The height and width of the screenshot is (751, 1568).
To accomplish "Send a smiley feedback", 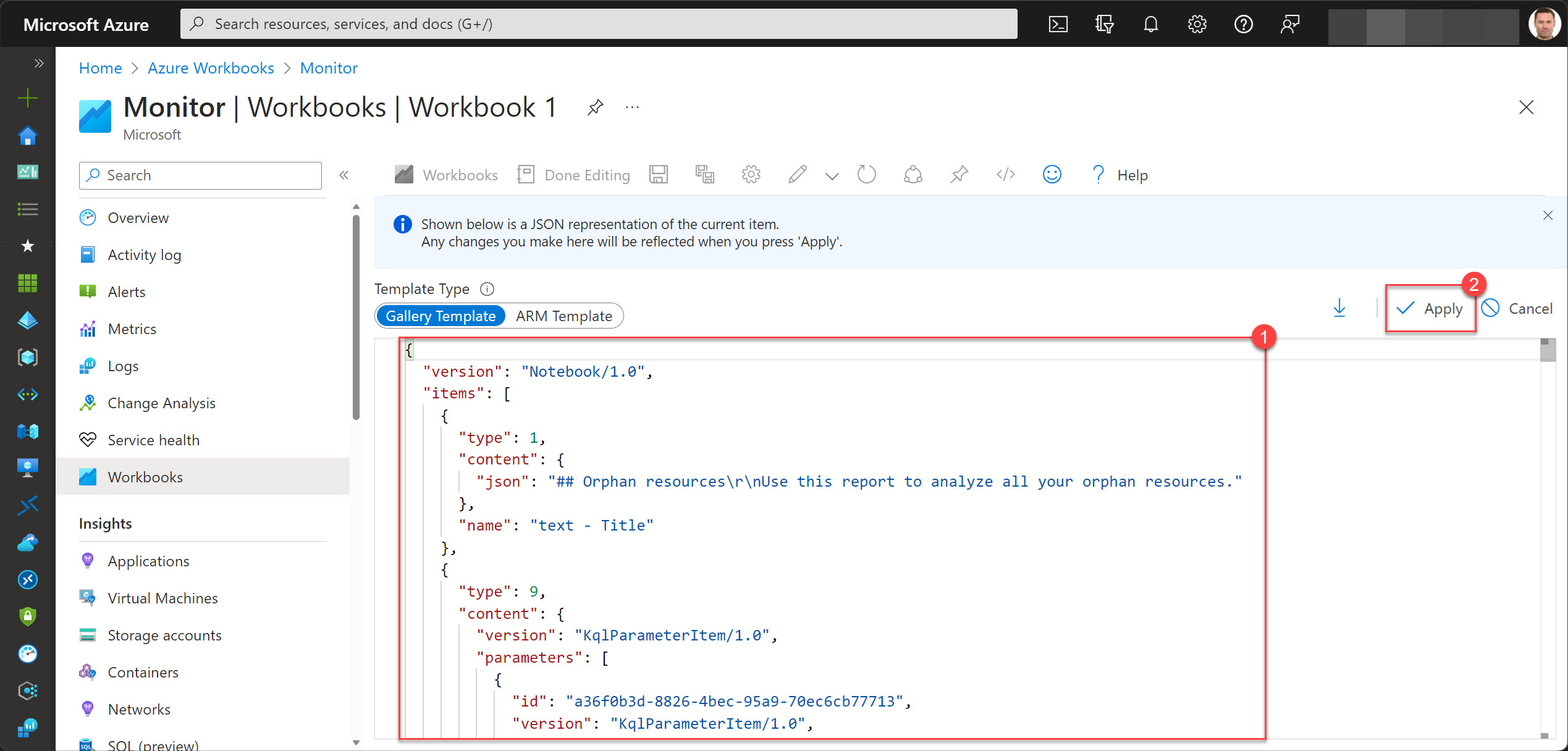I will click(x=1052, y=175).
